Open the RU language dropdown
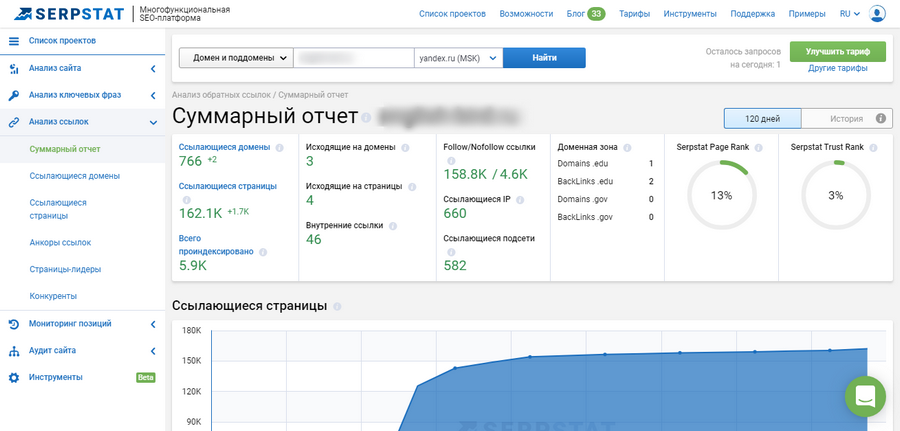 (x=851, y=14)
